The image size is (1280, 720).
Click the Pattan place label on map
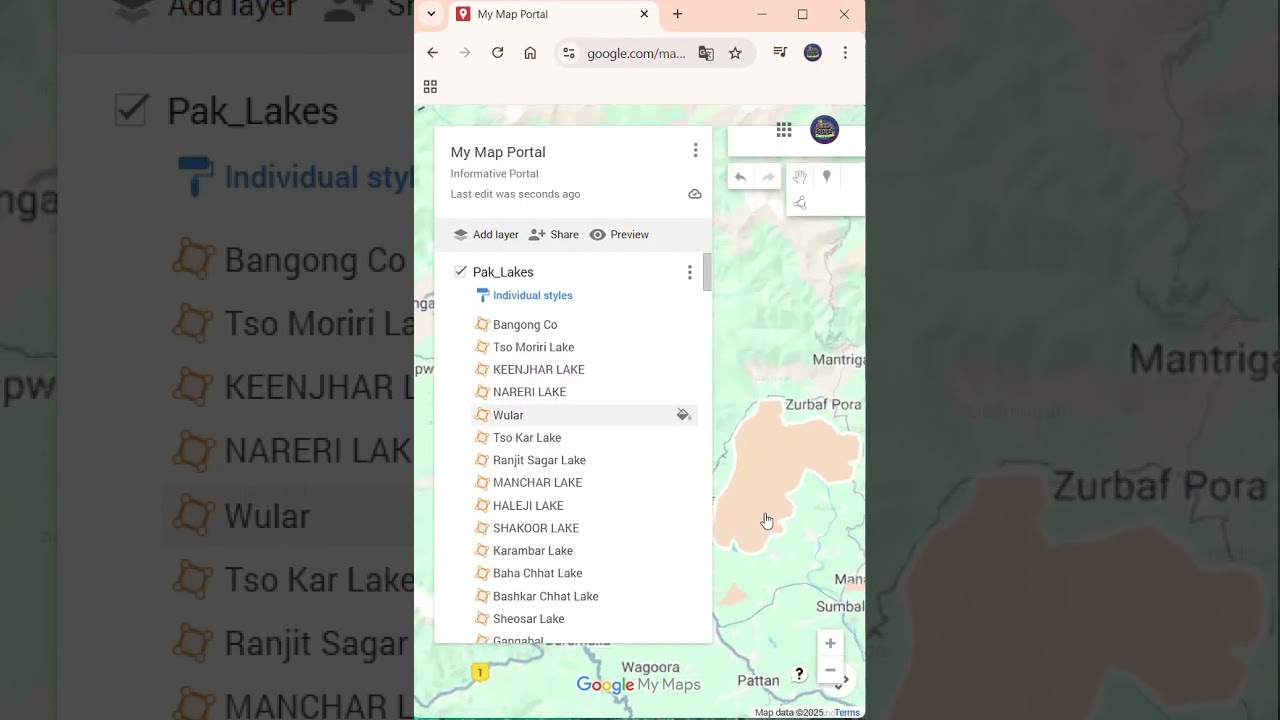coord(758,681)
